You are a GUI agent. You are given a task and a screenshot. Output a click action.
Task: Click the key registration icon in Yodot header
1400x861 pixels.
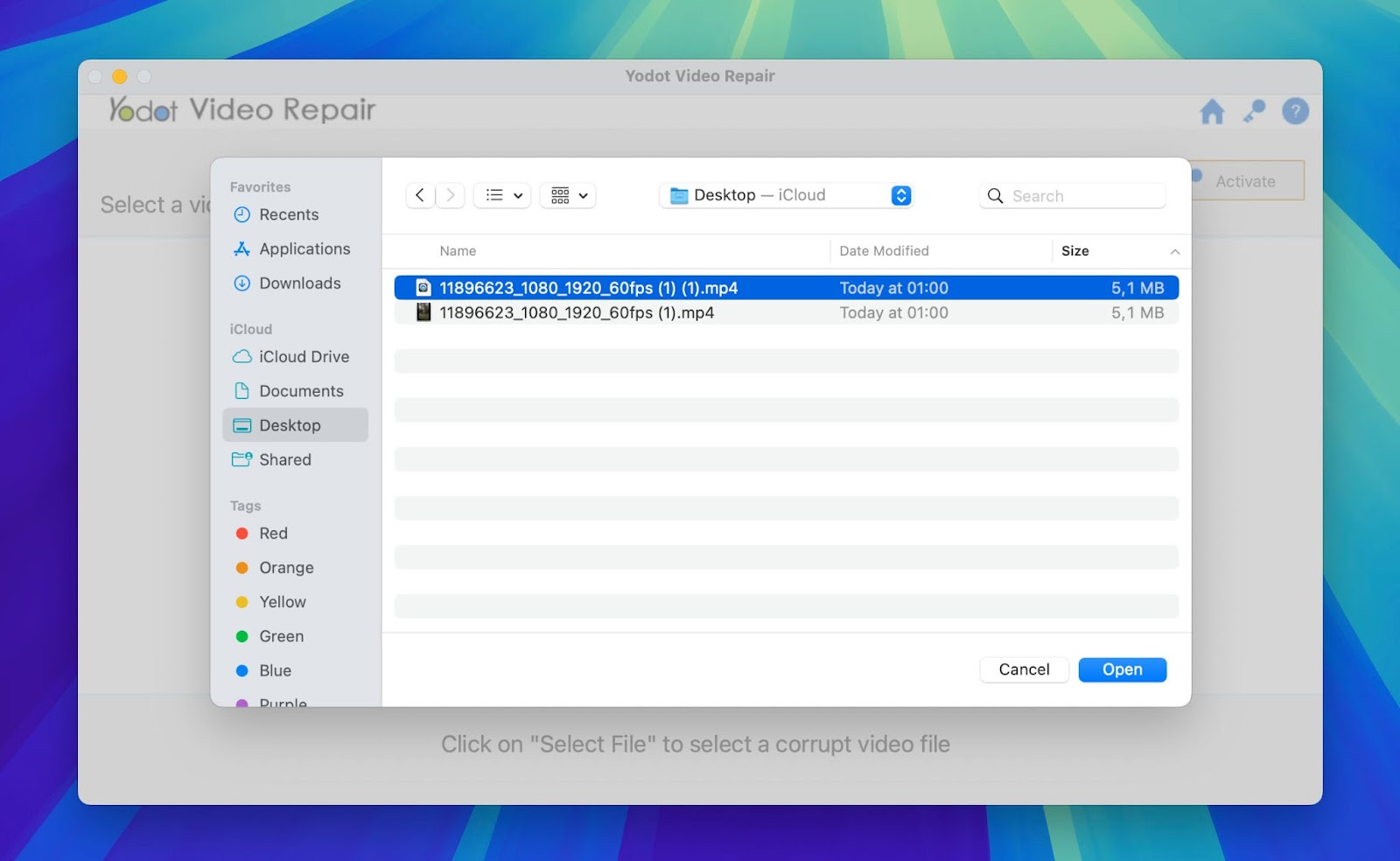tap(1254, 111)
